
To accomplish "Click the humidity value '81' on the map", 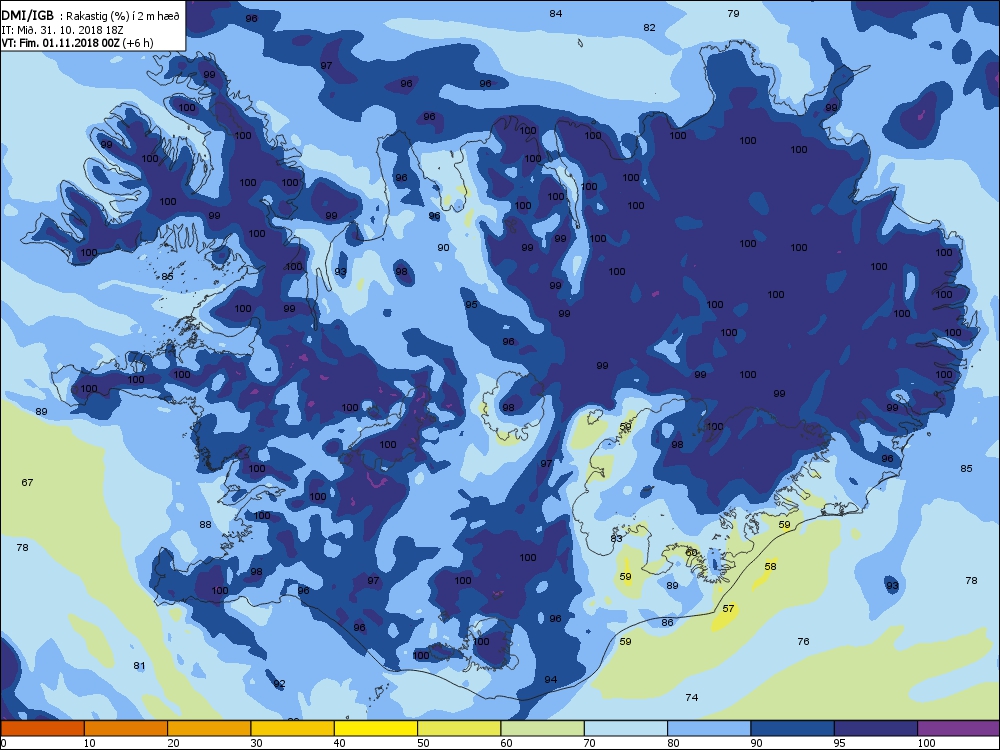I will [x=139, y=666].
